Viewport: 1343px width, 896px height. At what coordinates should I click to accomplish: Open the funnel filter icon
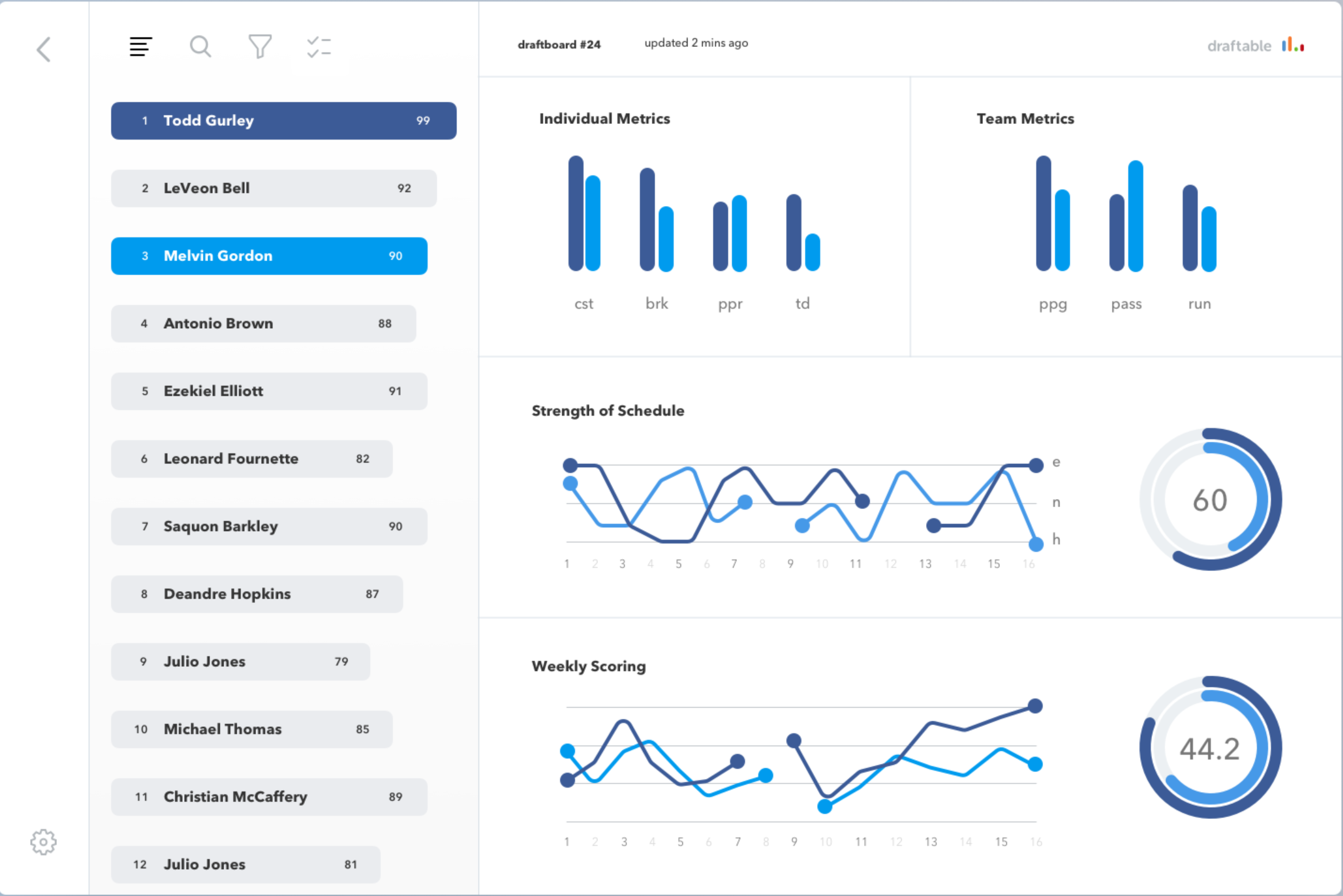(x=260, y=46)
